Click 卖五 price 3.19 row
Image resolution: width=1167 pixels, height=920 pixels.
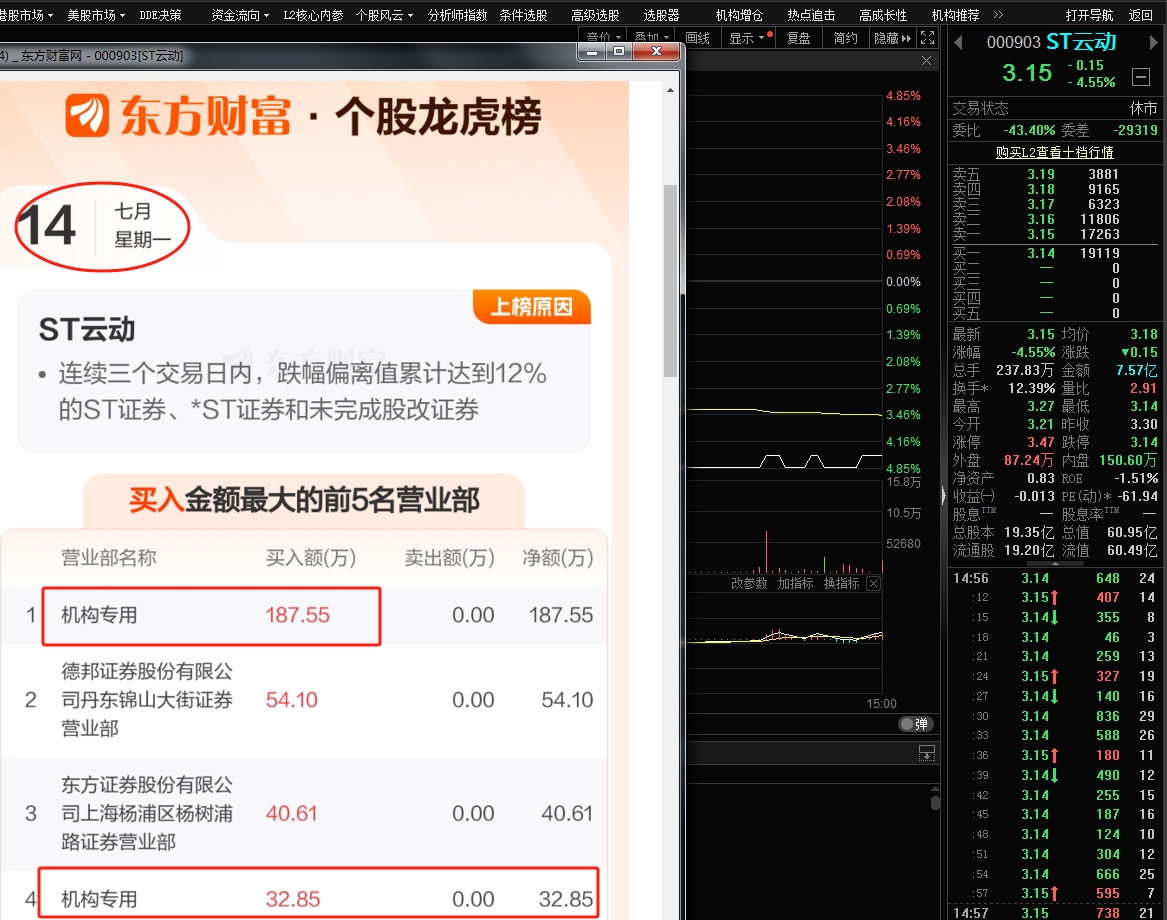1055,174
